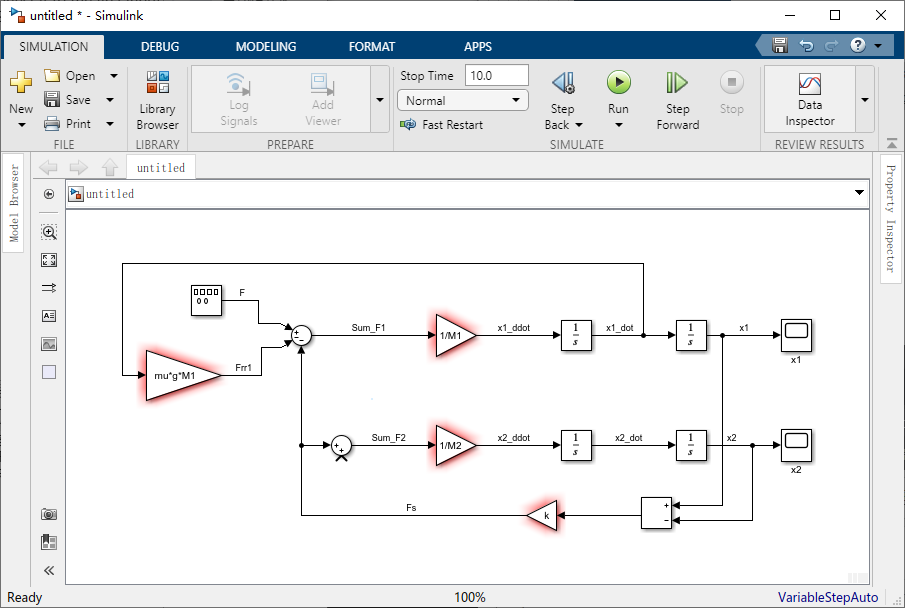Select the Zoom tool in palette
905x608 pixels.
pos(49,232)
